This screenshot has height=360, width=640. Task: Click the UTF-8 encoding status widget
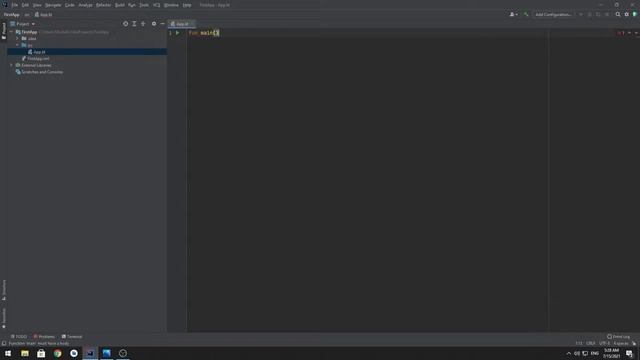(x=604, y=343)
